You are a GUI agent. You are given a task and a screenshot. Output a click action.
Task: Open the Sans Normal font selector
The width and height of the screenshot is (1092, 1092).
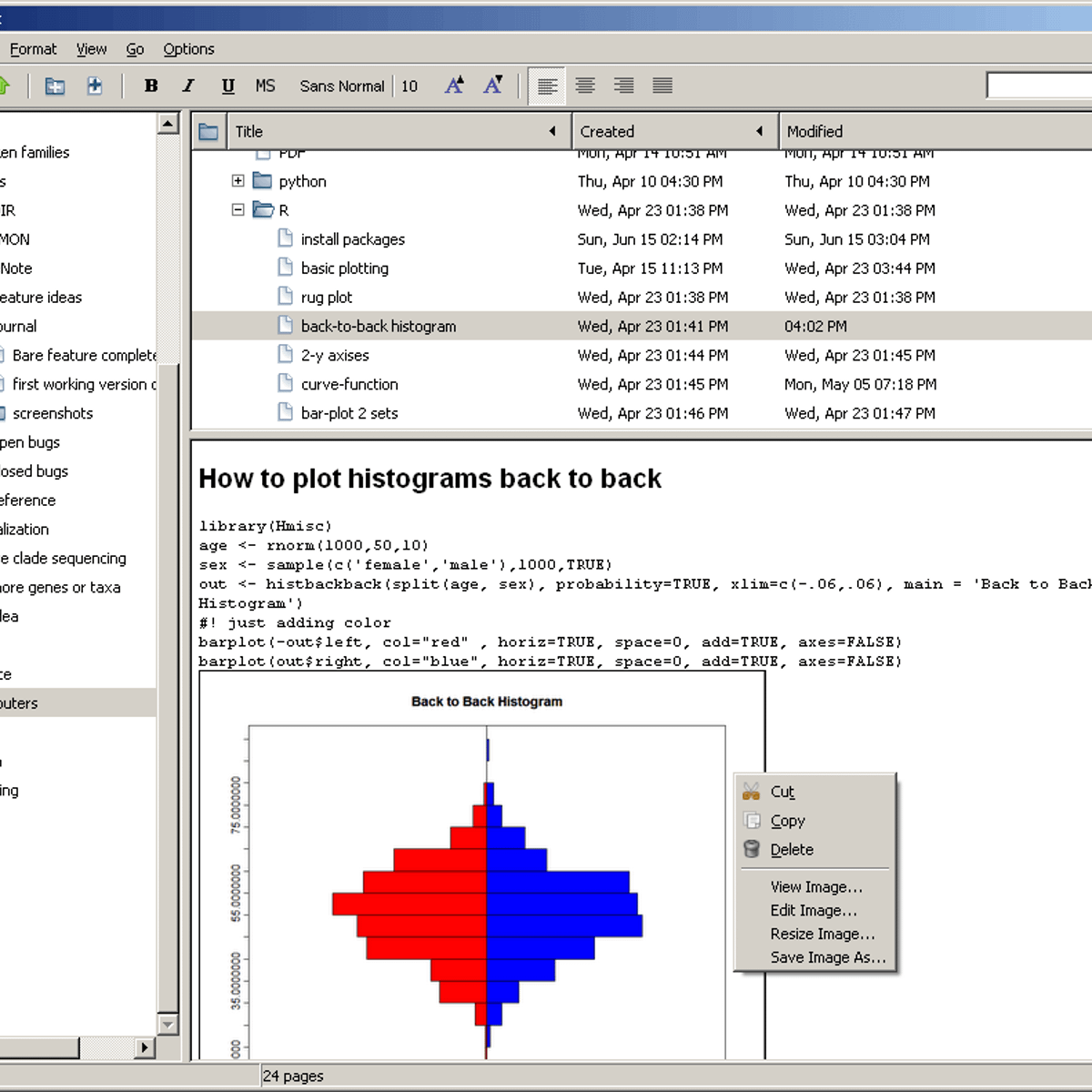click(342, 86)
